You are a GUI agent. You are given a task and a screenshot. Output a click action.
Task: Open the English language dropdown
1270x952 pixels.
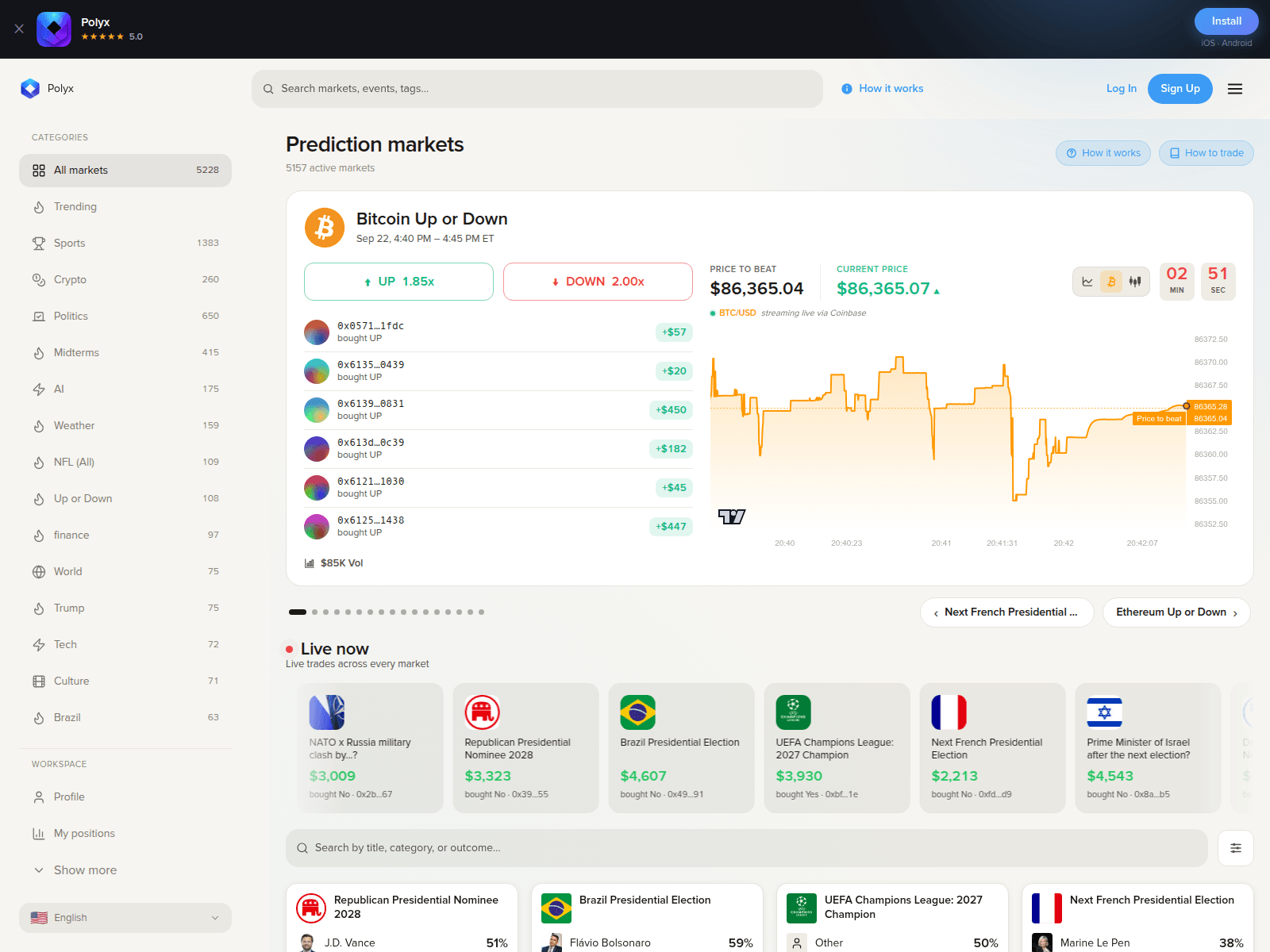[x=125, y=918]
